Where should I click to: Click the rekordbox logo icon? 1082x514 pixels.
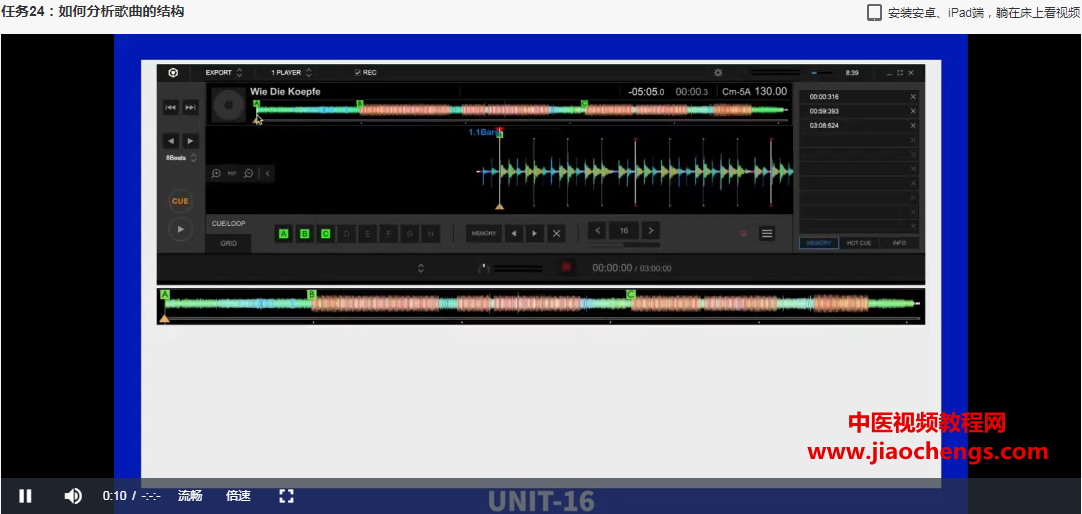175,72
